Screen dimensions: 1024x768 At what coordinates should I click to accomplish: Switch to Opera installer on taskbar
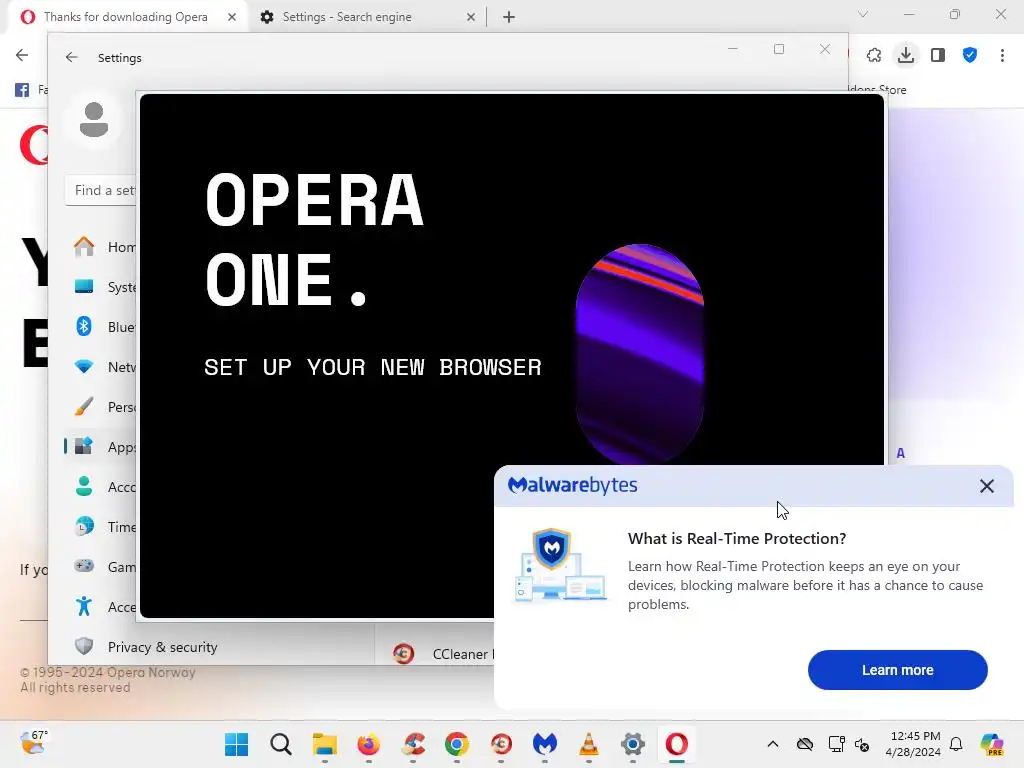coord(677,744)
